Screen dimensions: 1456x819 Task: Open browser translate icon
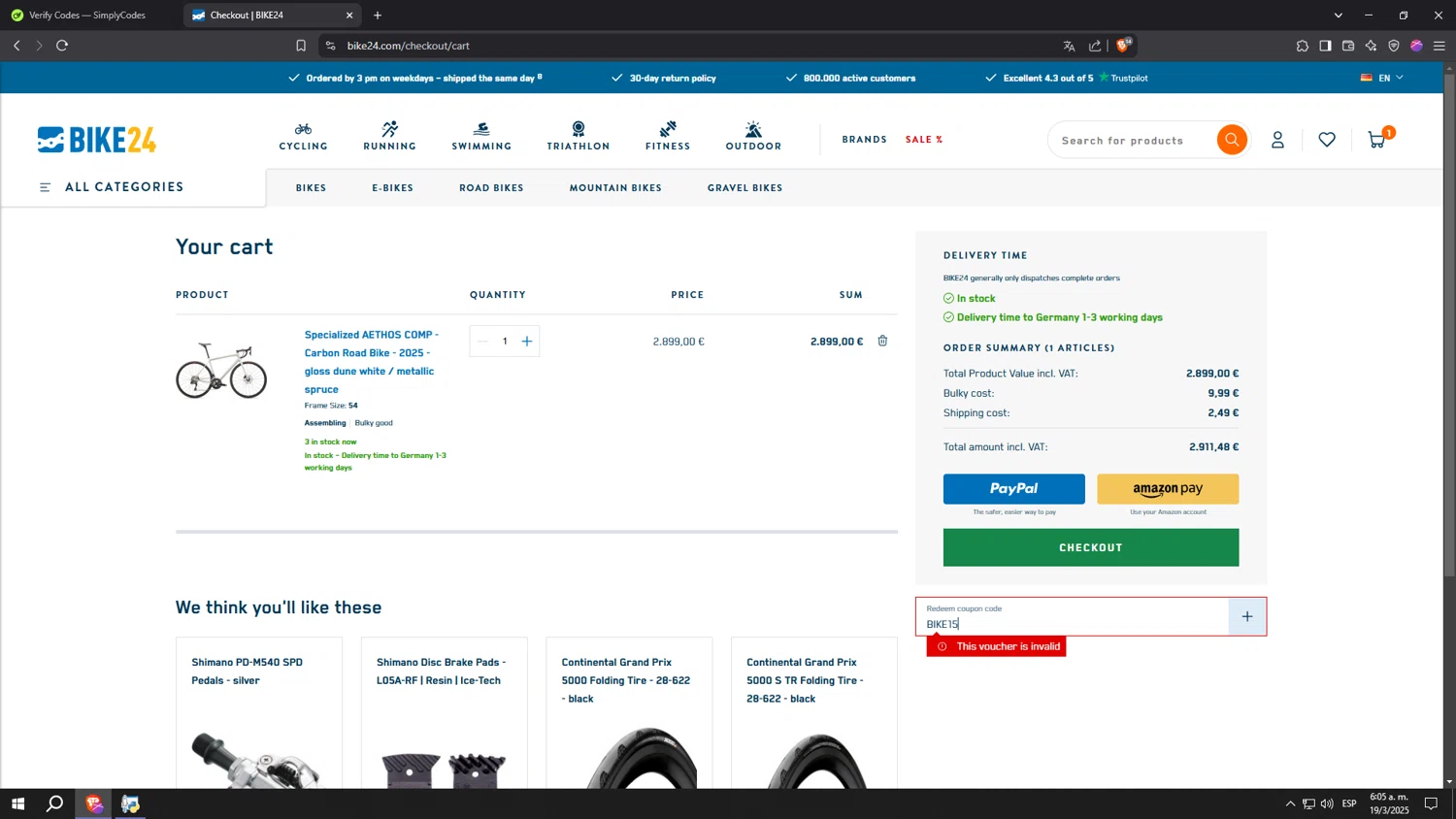1069,46
